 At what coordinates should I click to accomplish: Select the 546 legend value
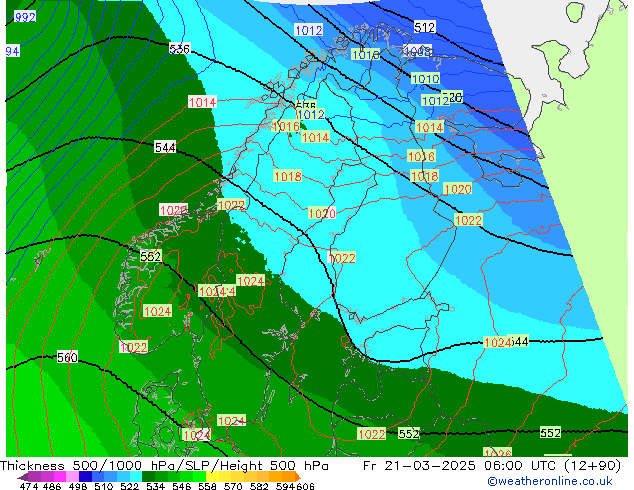point(181,486)
